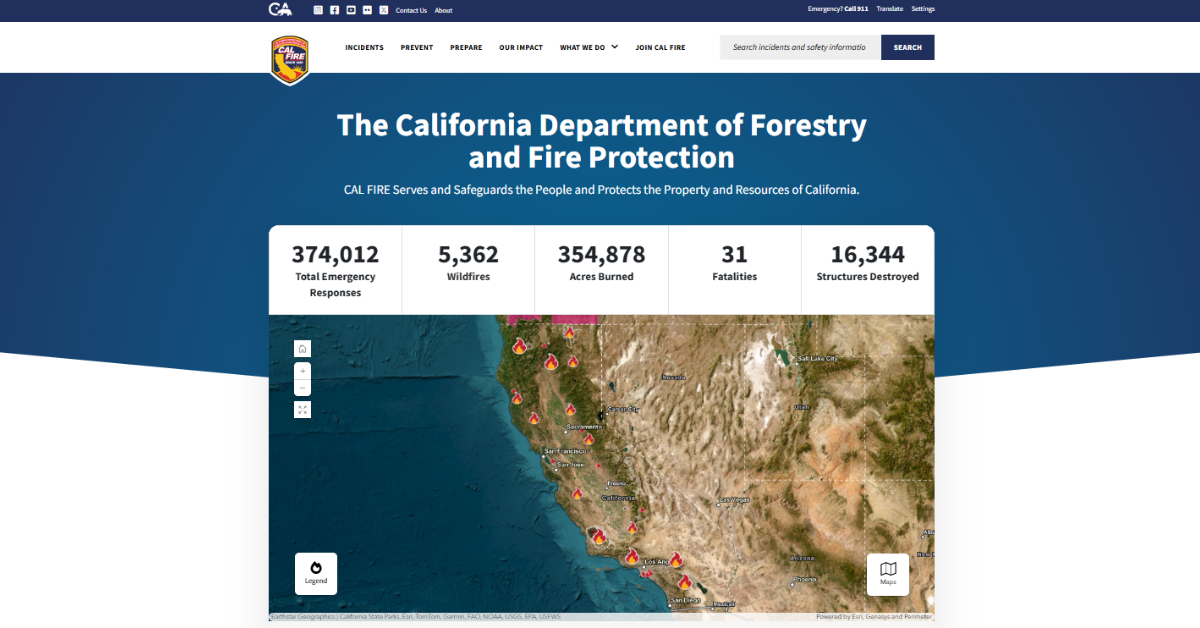The image size is (1200, 628).
Task: Toggle fullscreen map view
Action: (303, 410)
